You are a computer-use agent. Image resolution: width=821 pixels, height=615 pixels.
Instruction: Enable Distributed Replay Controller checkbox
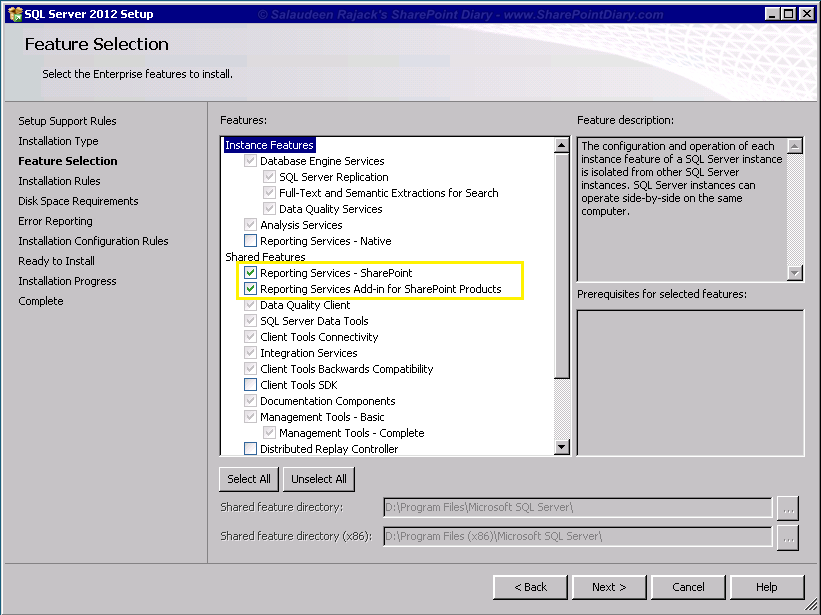tap(250, 449)
